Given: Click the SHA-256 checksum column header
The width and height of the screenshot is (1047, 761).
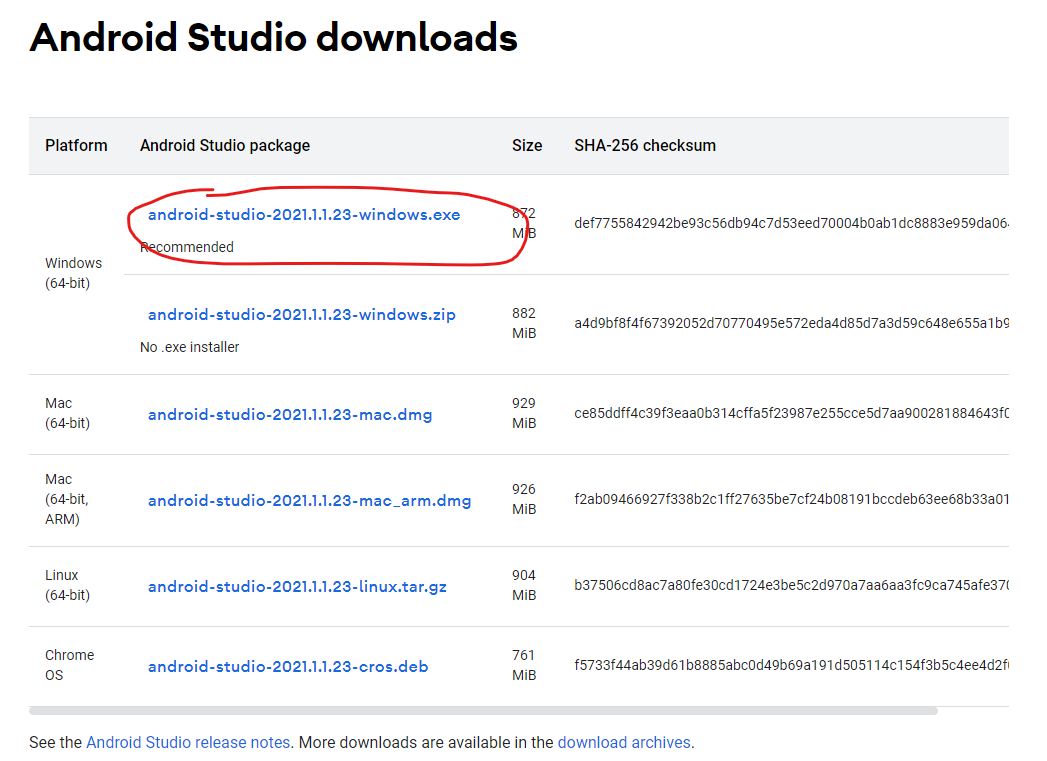Looking at the screenshot, I should (x=645, y=146).
